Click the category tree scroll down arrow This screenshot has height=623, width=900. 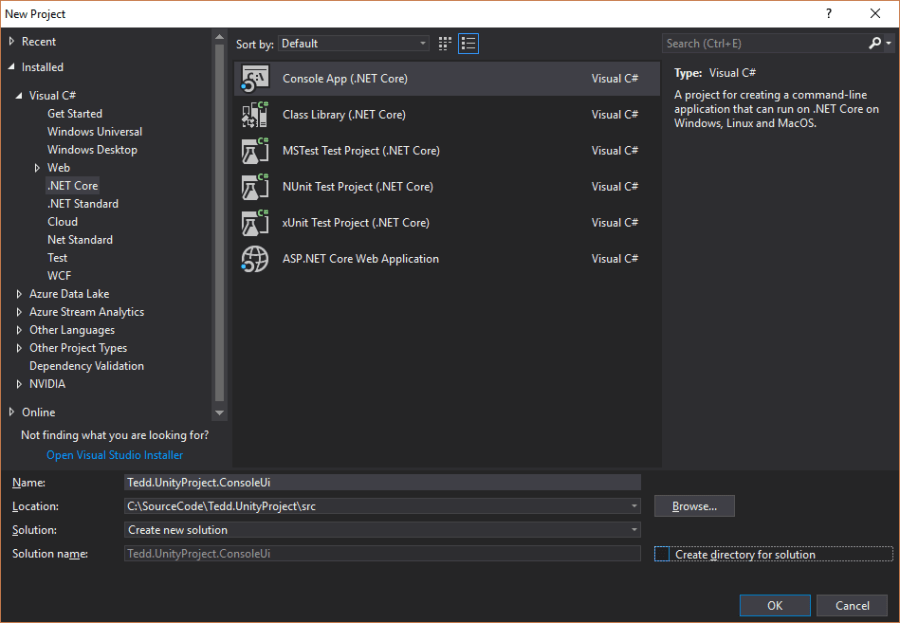(x=219, y=412)
